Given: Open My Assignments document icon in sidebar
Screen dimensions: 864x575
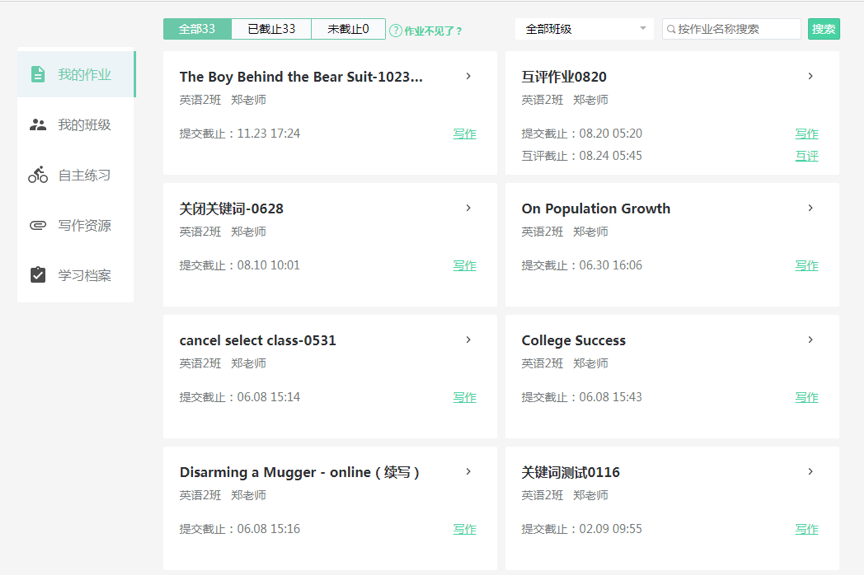Looking at the screenshot, I should (38, 74).
